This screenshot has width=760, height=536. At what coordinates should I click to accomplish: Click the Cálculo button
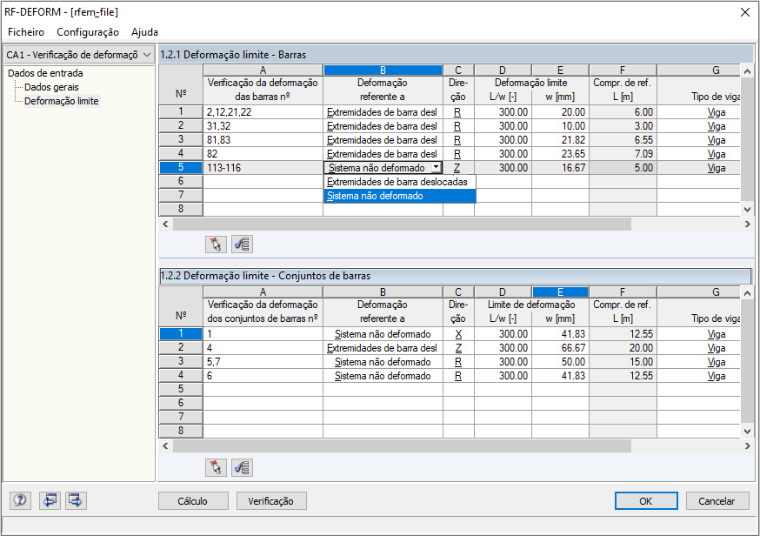click(193, 501)
